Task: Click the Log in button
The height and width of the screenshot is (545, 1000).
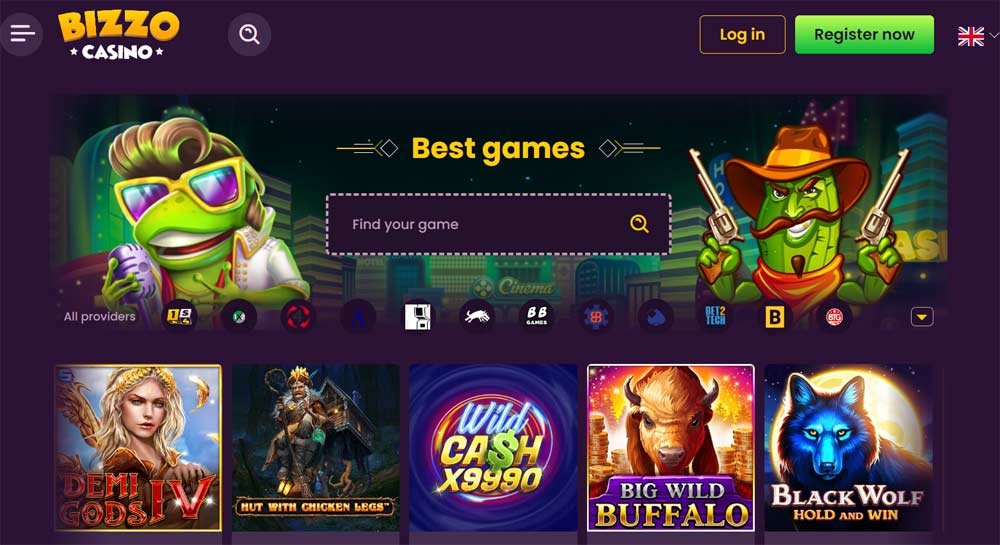Action: click(742, 34)
